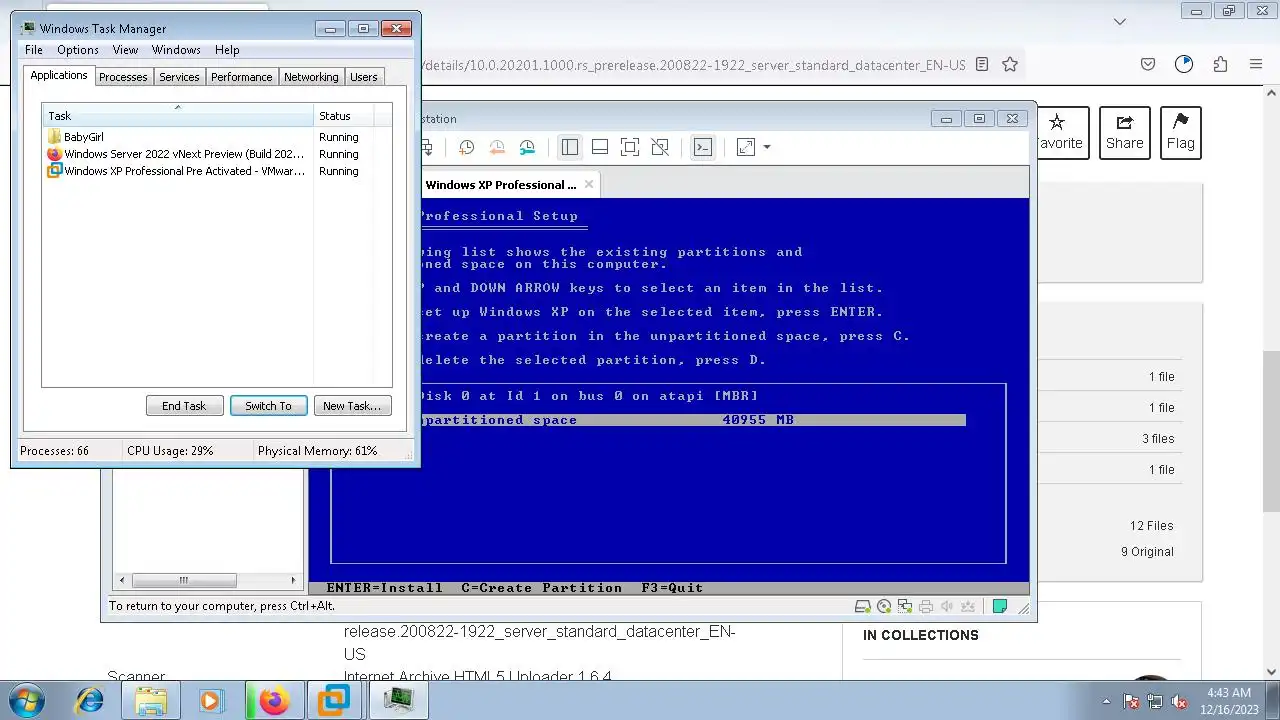Open the Firefox application hamburger menu
Viewport: 1280px width, 720px height.
pos(1256,64)
